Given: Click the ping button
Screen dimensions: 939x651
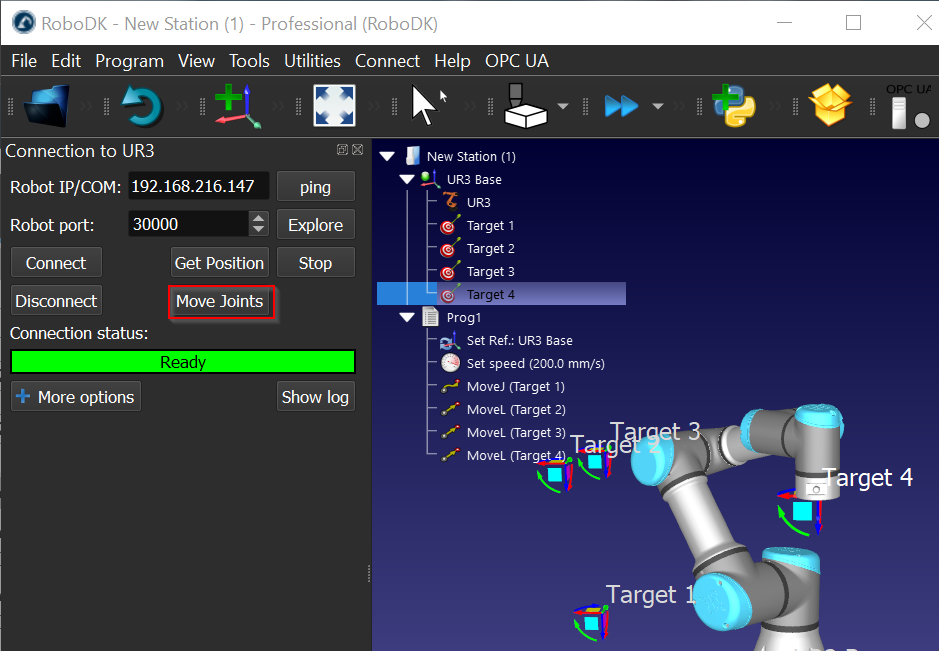Looking at the screenshot, I should [316, 187].
